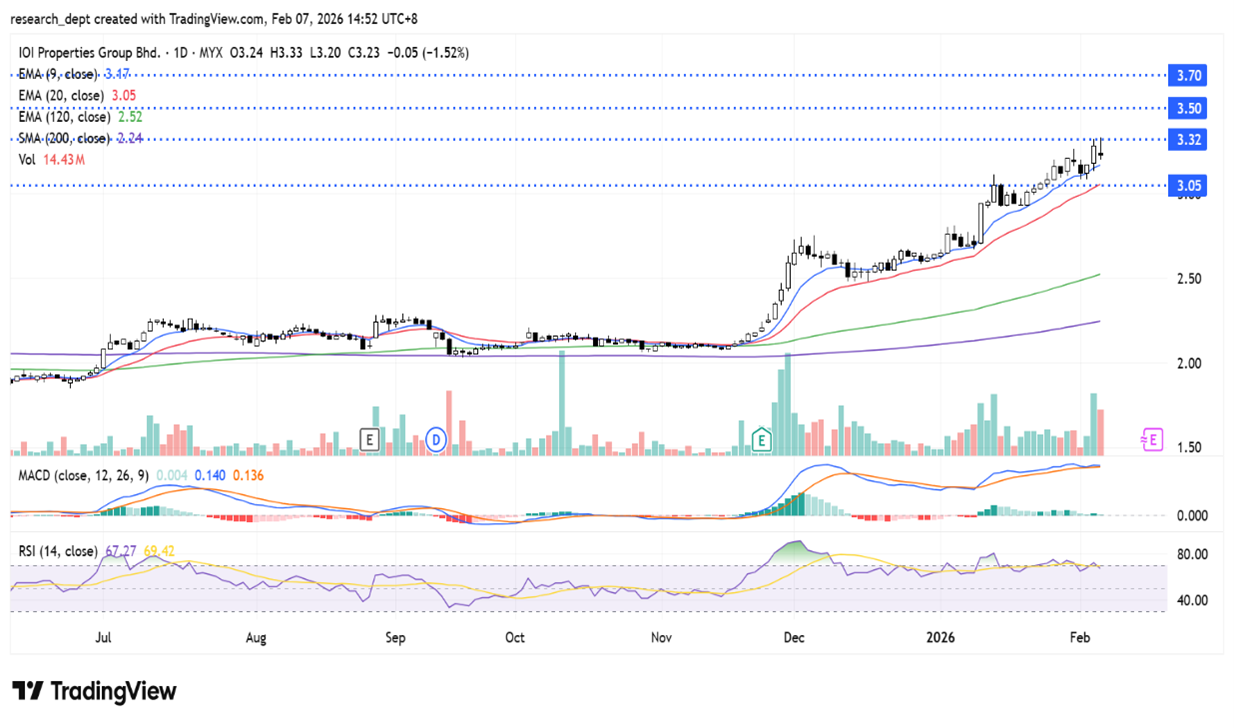The width and height of the screenshot is (1234, 728).
Task: Click the IOI Properties Group Bhd. symbol title
Action: [85, 52]
